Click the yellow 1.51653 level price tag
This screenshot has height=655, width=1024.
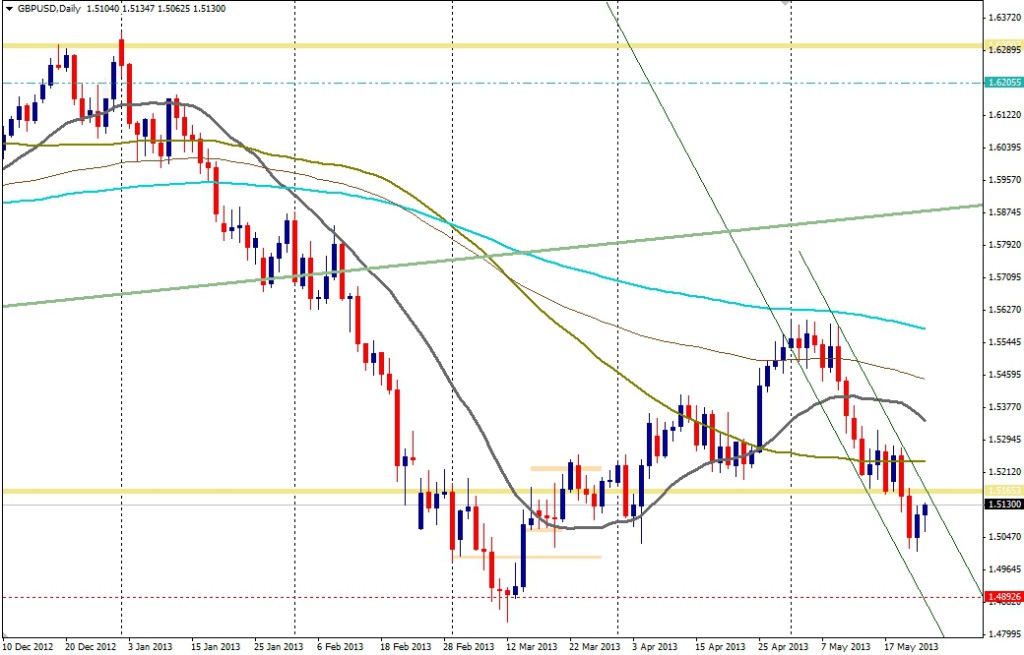[x=1001, y=490]
